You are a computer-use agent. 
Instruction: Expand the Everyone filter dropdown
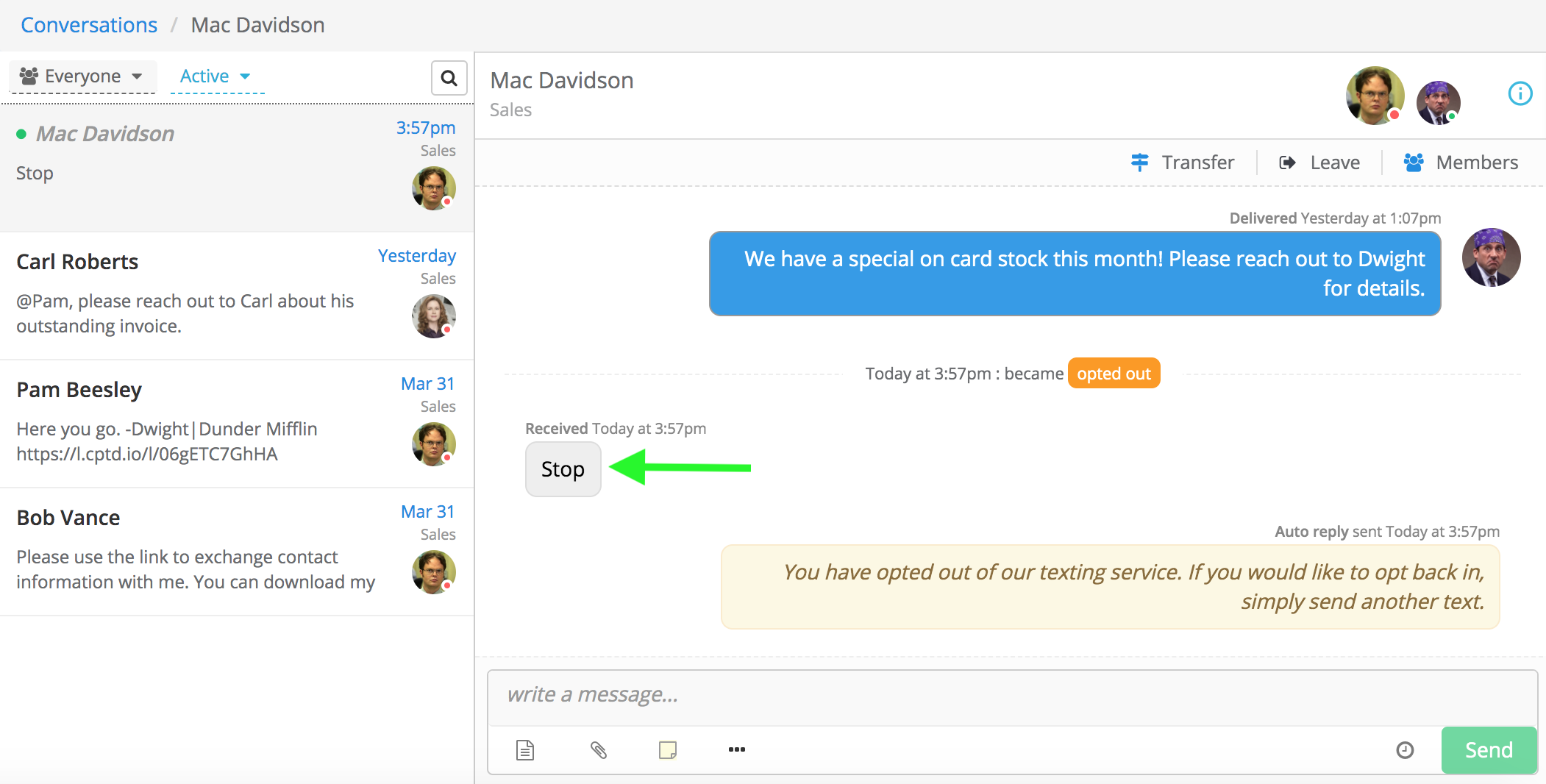tap(82, 76)
